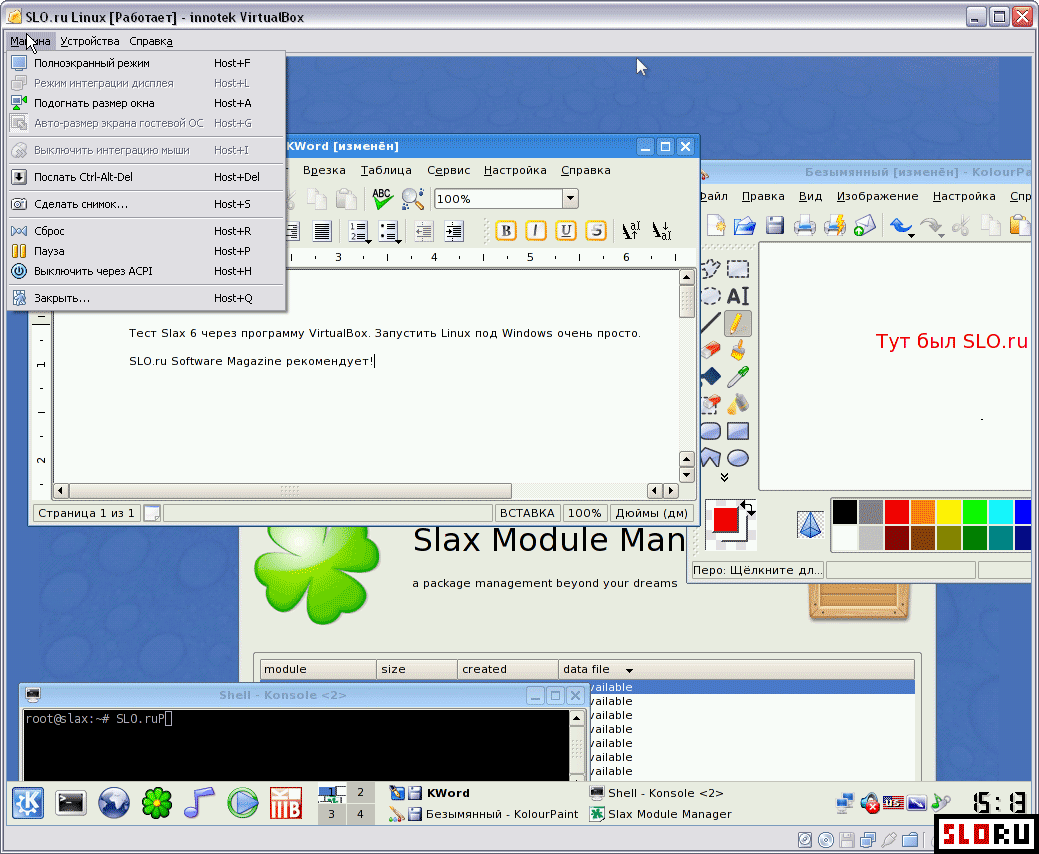The width and height of the screenshot is (1039, 854).
Task: Select the Pen tool in KolourPaint
Action: pyautogui.click(x=738, y=323)
